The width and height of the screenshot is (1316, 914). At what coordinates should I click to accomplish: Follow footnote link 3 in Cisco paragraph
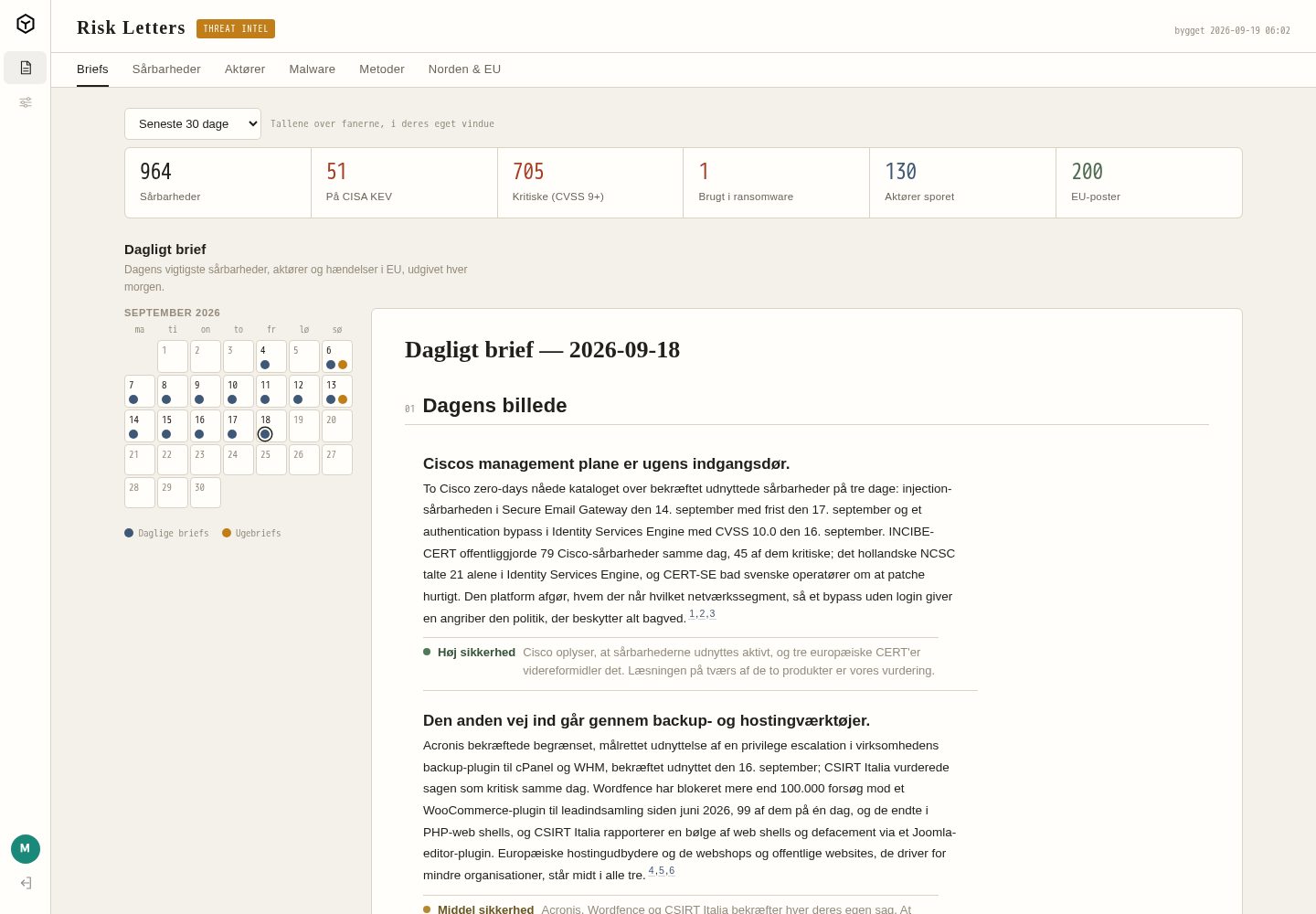(x=712, y=614)
